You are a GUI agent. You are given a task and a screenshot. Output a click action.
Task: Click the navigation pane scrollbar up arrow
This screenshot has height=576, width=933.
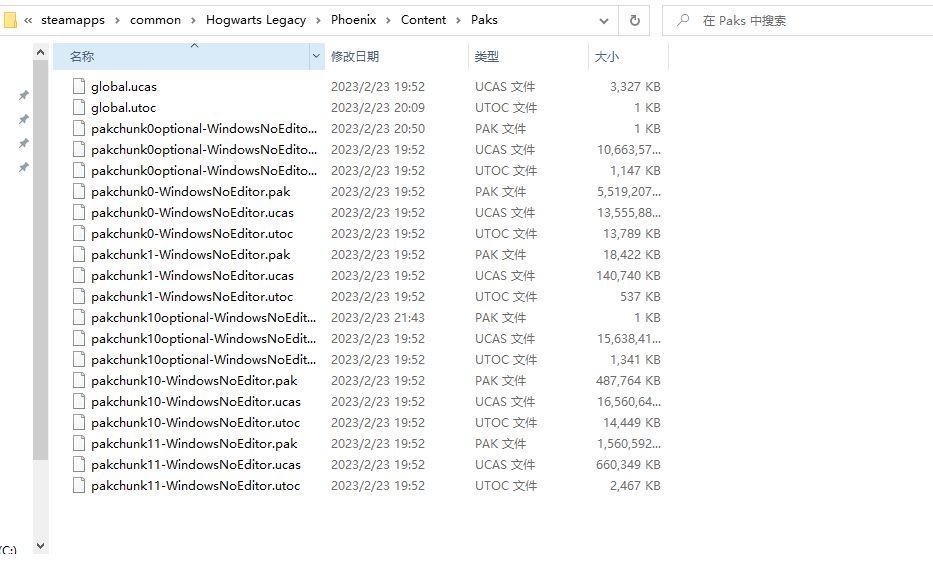click(x=40, y=53)
